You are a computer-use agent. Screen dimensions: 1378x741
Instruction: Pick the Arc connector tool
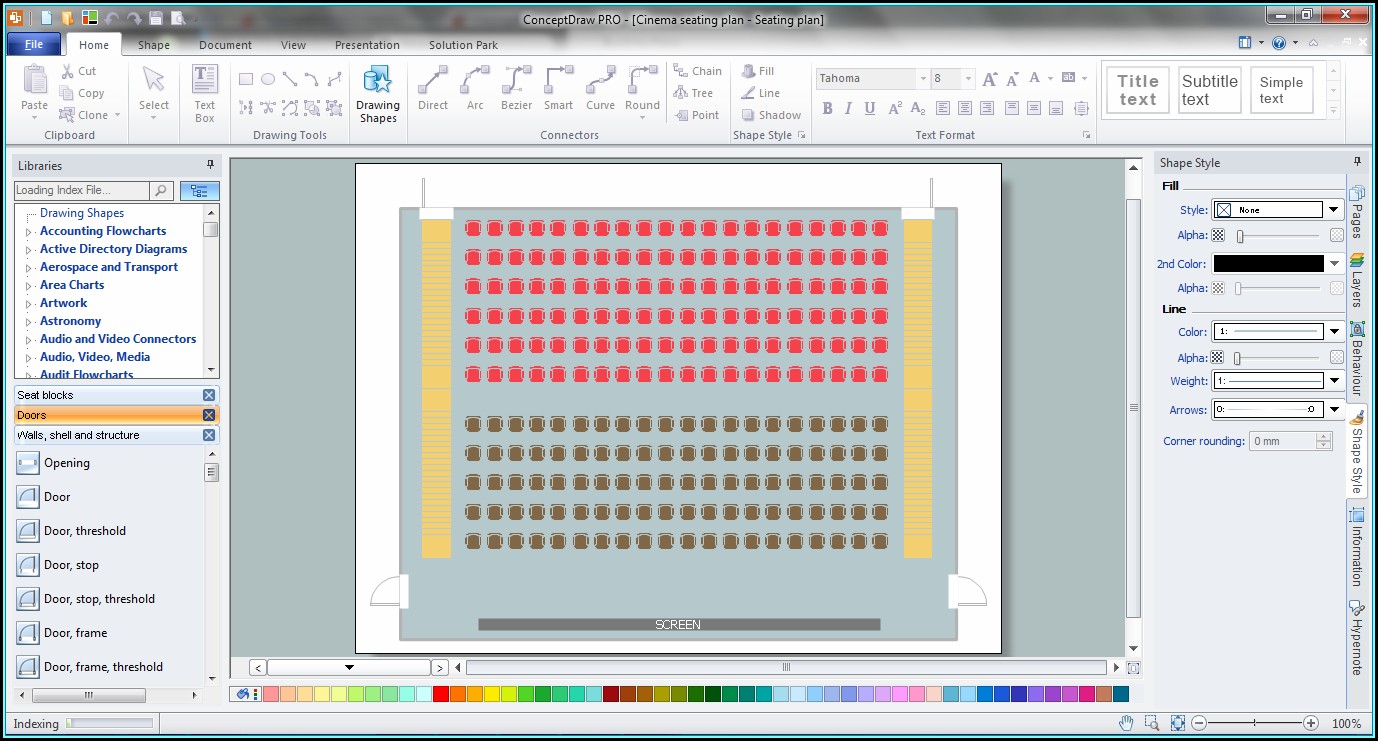click(x=475, y=89)
